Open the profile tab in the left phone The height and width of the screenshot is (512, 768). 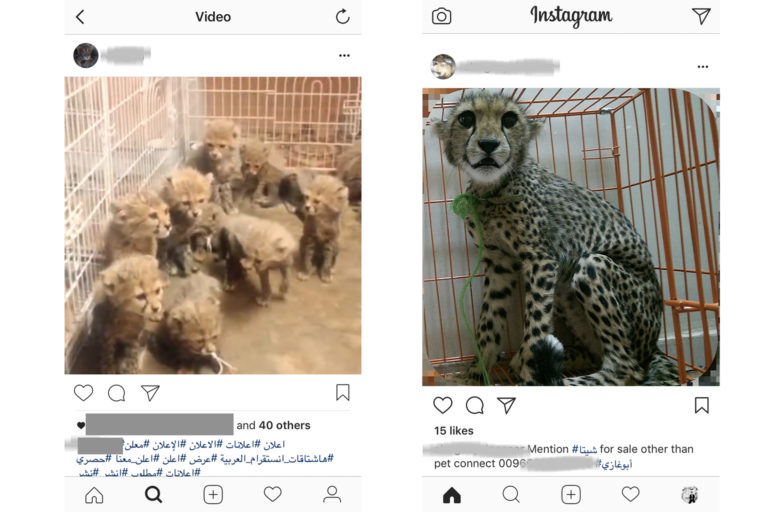(332, 494)
